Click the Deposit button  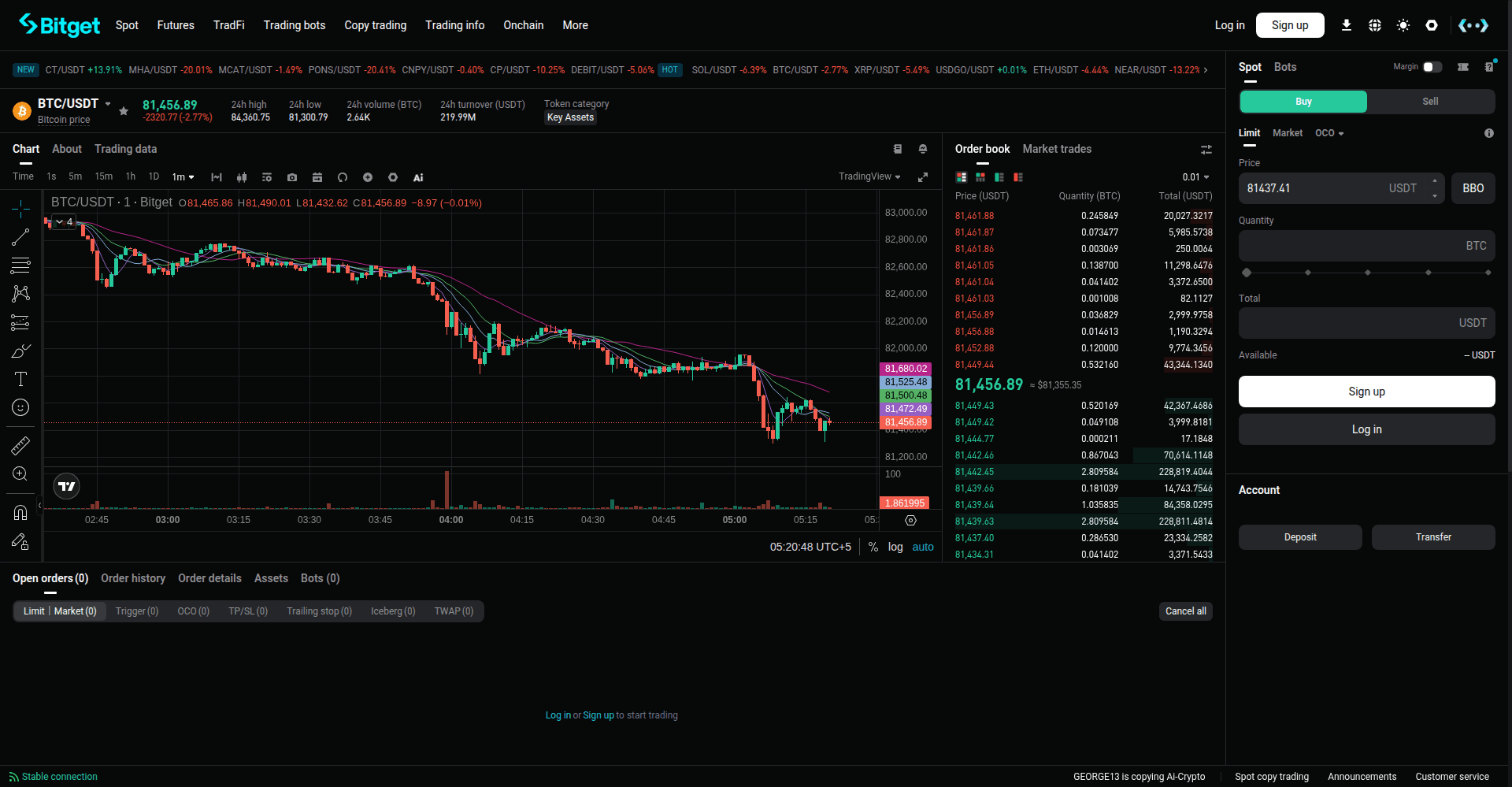point(1300,537)
